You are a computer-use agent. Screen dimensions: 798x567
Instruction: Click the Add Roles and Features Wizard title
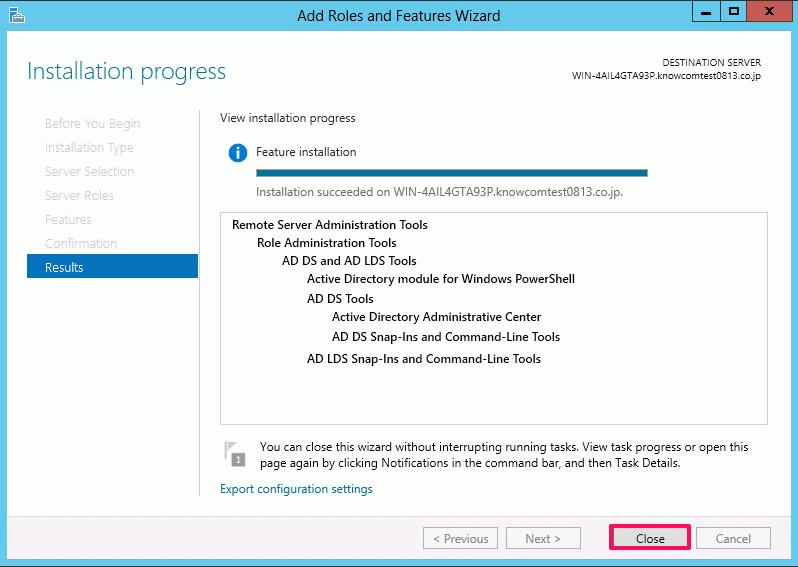[398, 16]
